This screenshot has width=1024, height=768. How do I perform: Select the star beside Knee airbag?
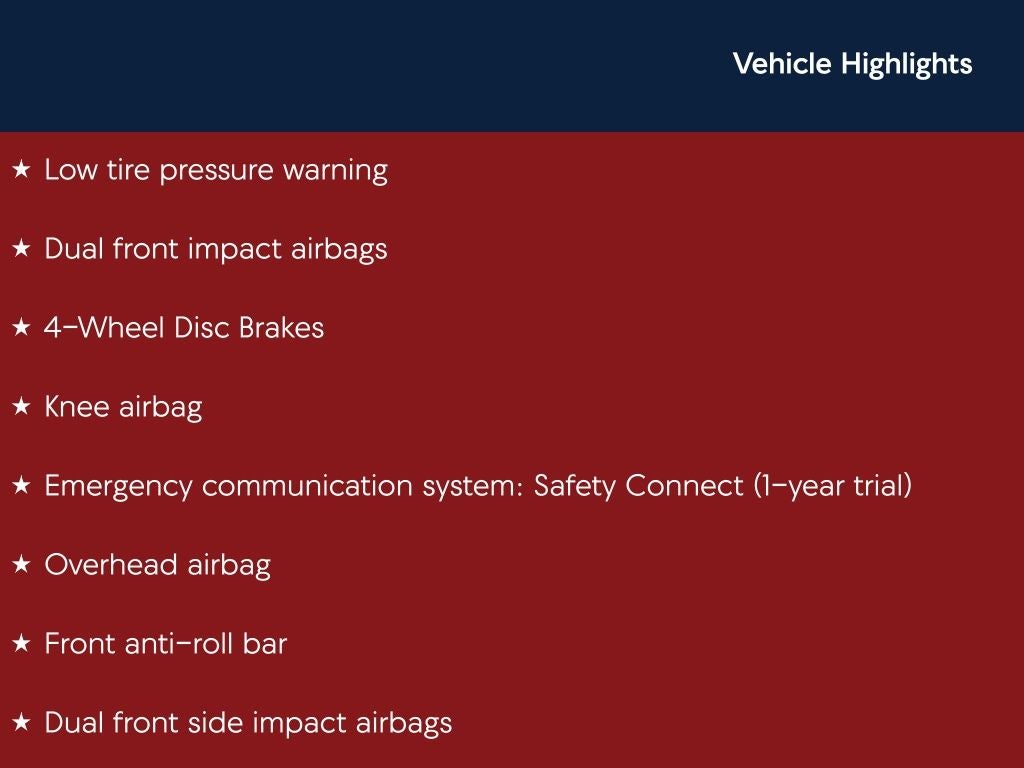coord(21,408)
